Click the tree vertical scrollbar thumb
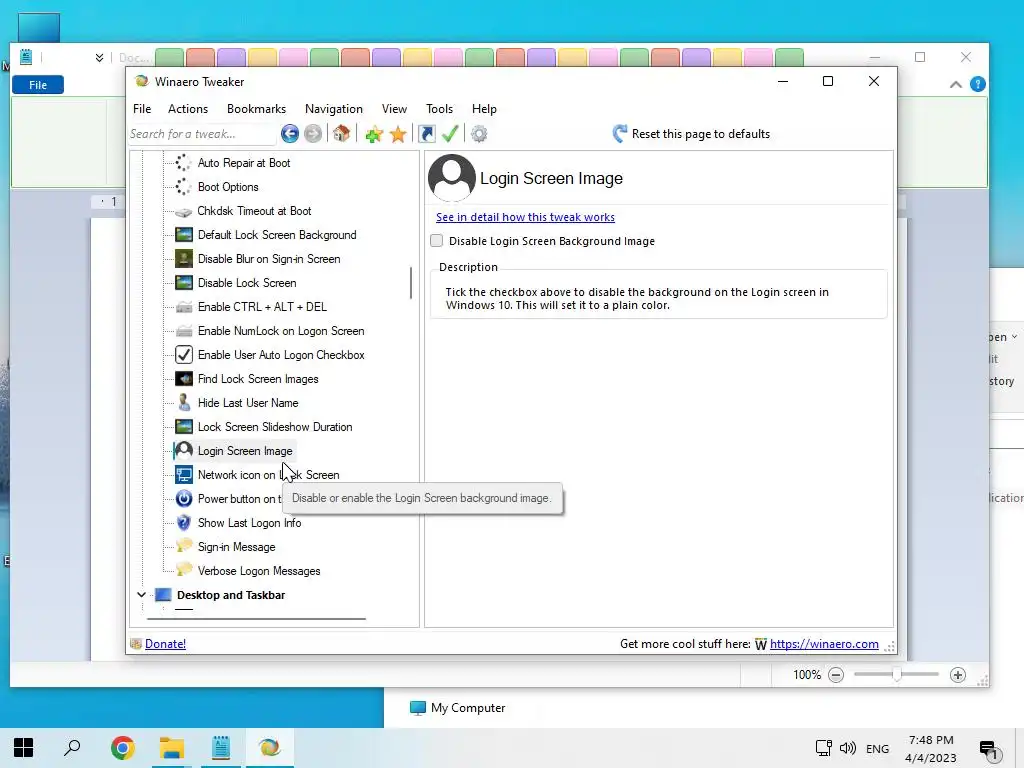This screenshot has width=1024, height=768. pyautogui.click(x=411, y=282)
